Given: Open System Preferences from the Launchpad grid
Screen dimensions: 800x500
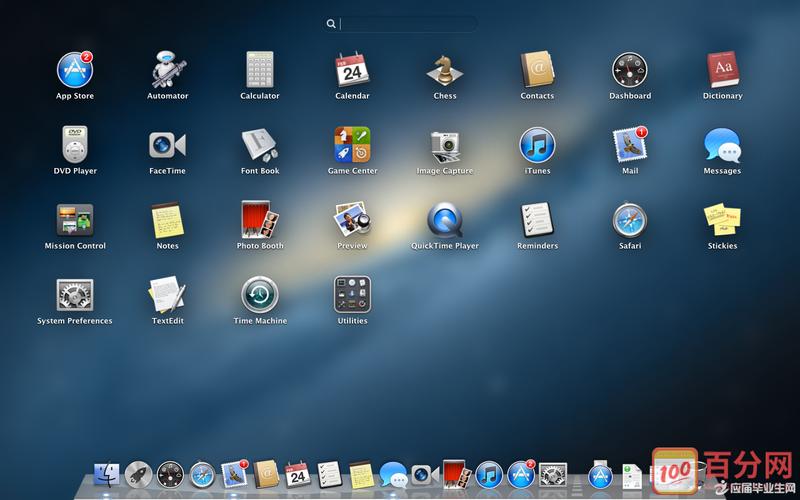Looking at the screenshot, I should point(75,295).
